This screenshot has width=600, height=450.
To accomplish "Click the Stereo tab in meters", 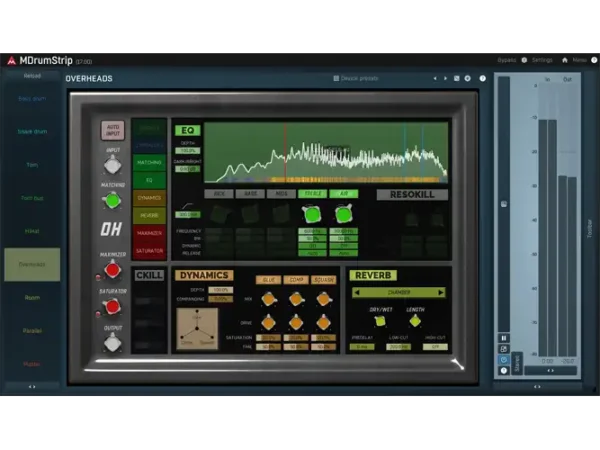I will pyautogui.click(x=517, y=363).
